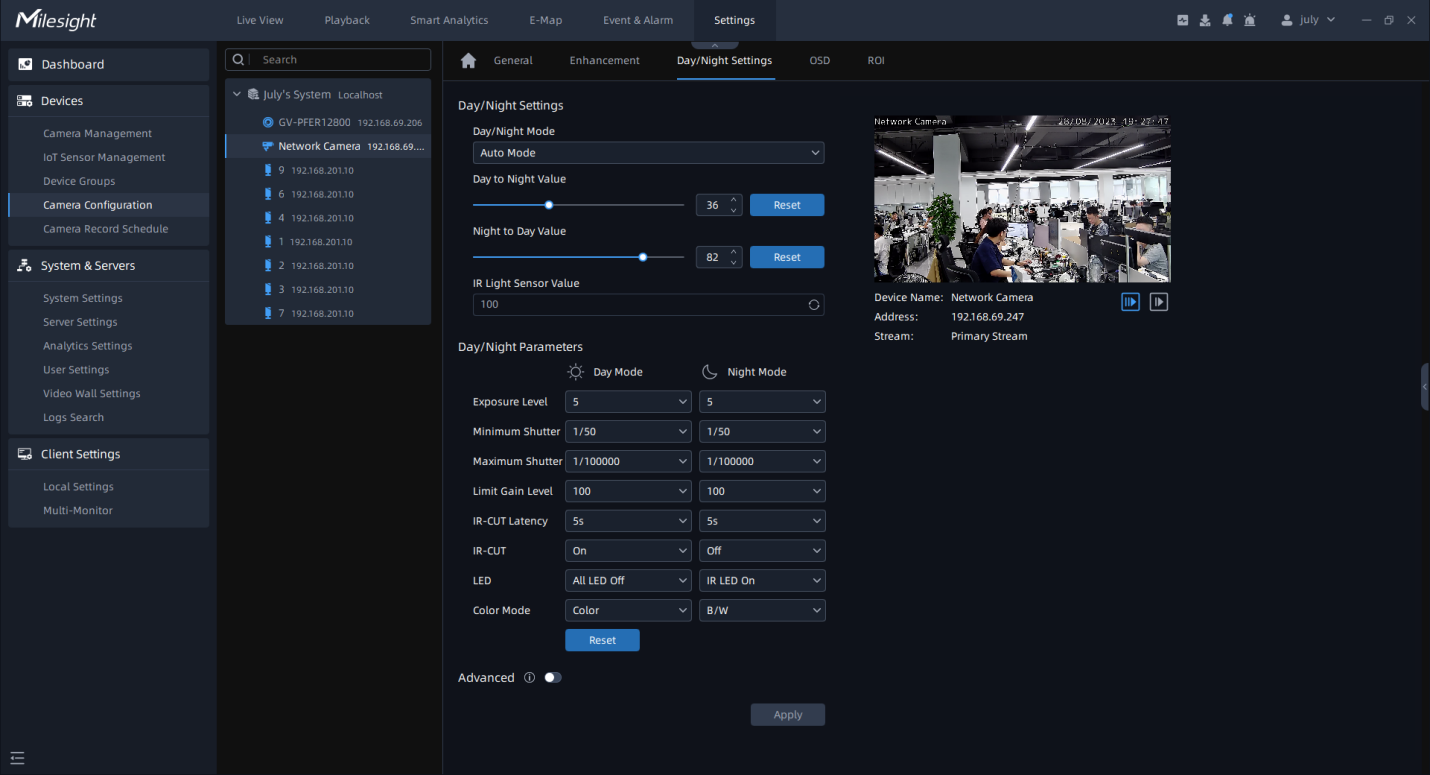Click the Apply button
Image resolution: width=1430 pixels, height=775 pixels.
[x=787, y=715]
